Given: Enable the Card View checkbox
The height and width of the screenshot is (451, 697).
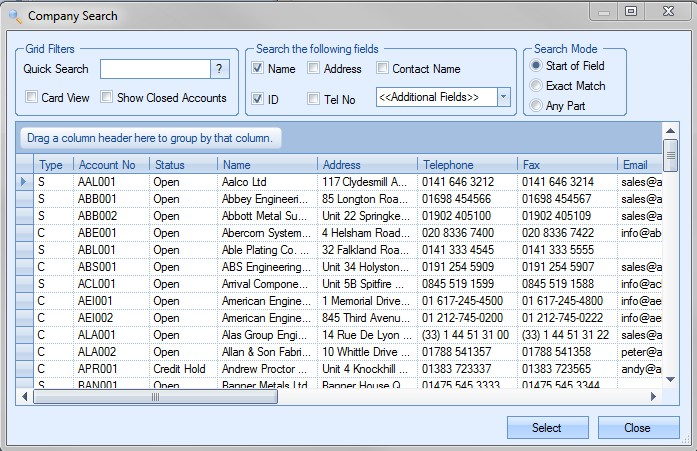Looking at the screenshot, I should [x=32, y=98].
